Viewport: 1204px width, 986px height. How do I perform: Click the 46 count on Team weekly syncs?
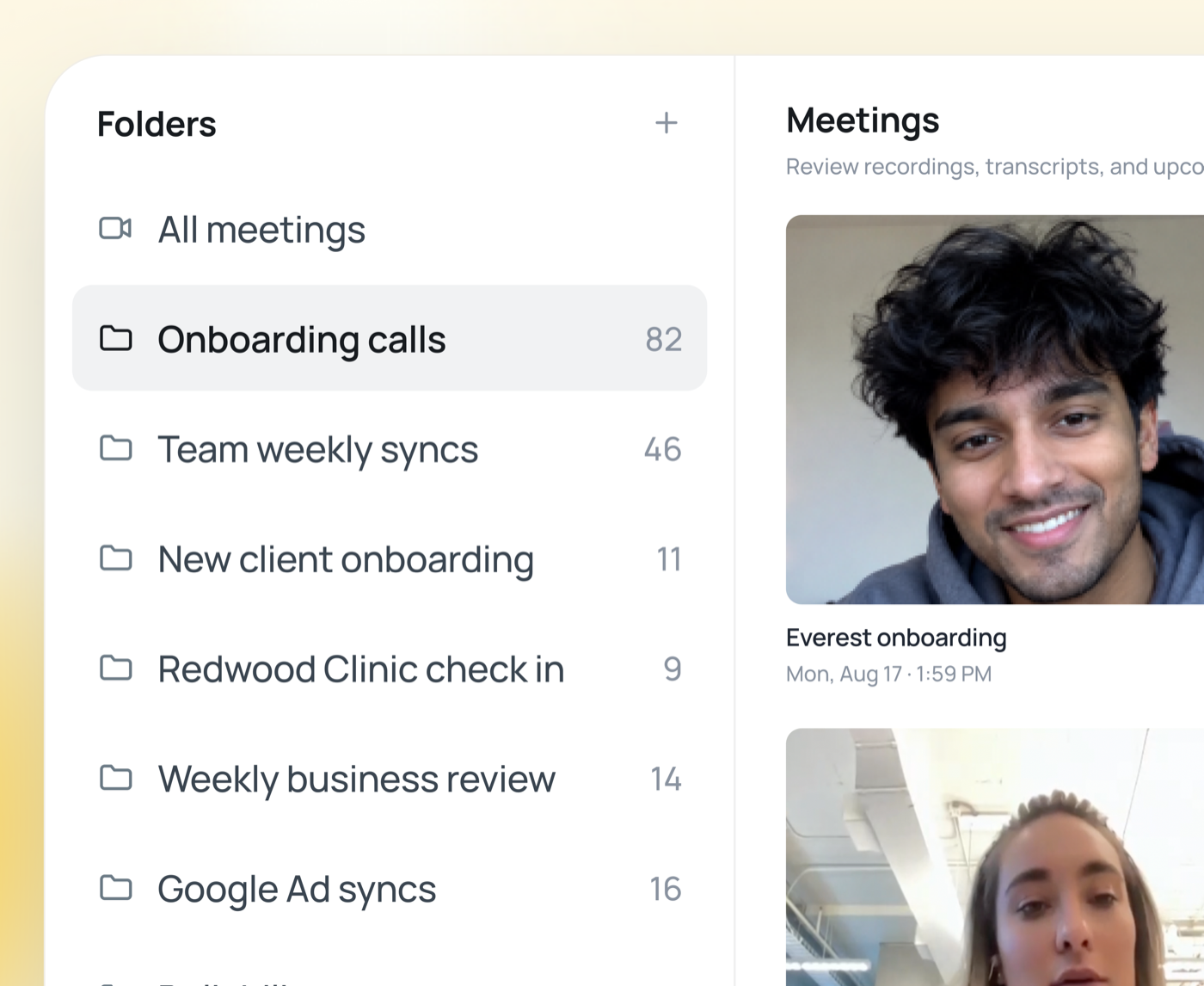click(663, 449)
